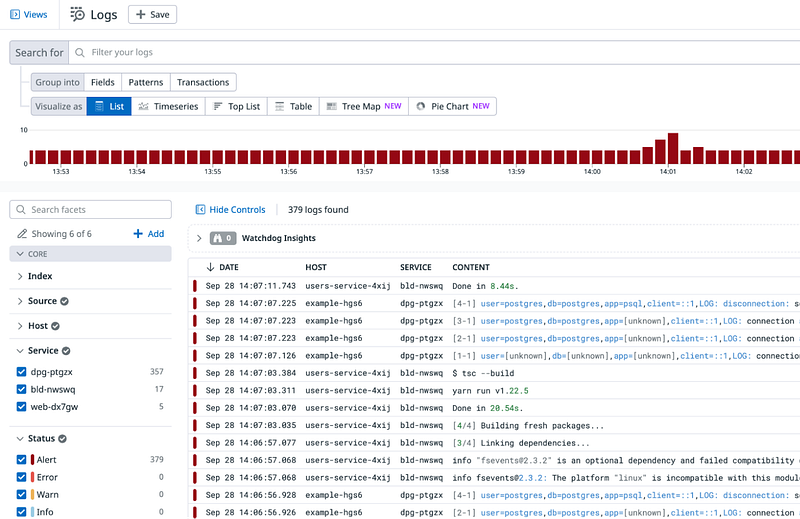
Task: Switch visualization to Table
Action: tap(293, 106)
